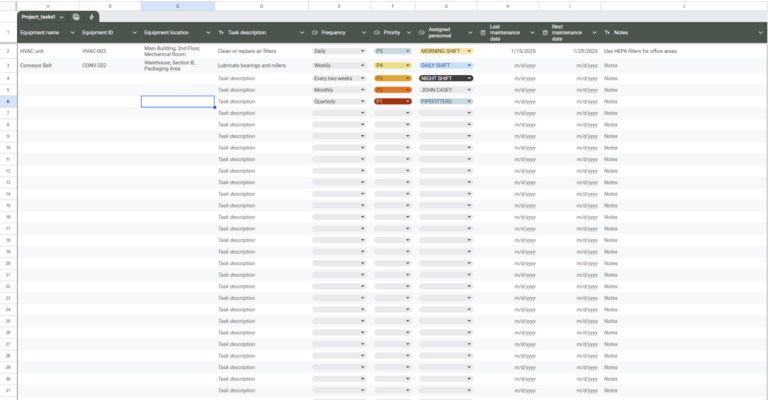Select row 2 header number
The image size is (768, 400).
[x=8, y=51]
